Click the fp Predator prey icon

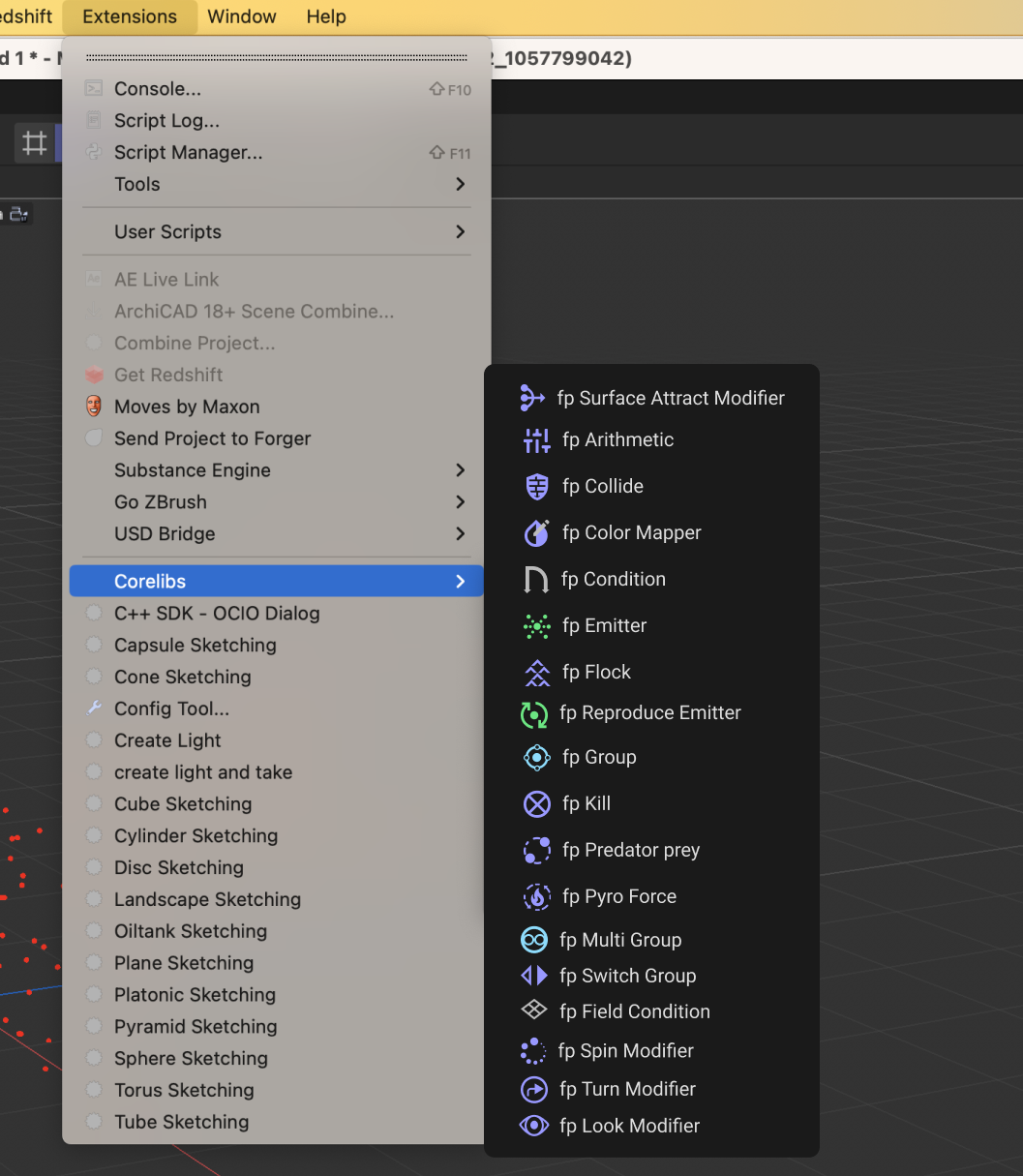coord(536,851)
